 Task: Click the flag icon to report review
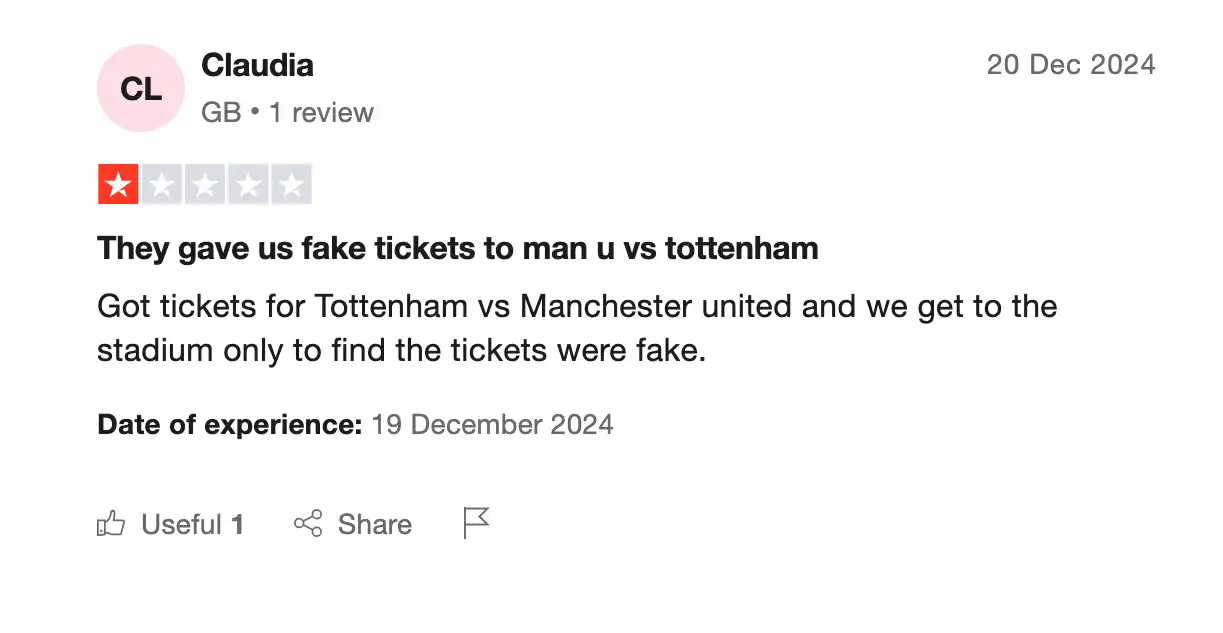(x=476, y=521)
